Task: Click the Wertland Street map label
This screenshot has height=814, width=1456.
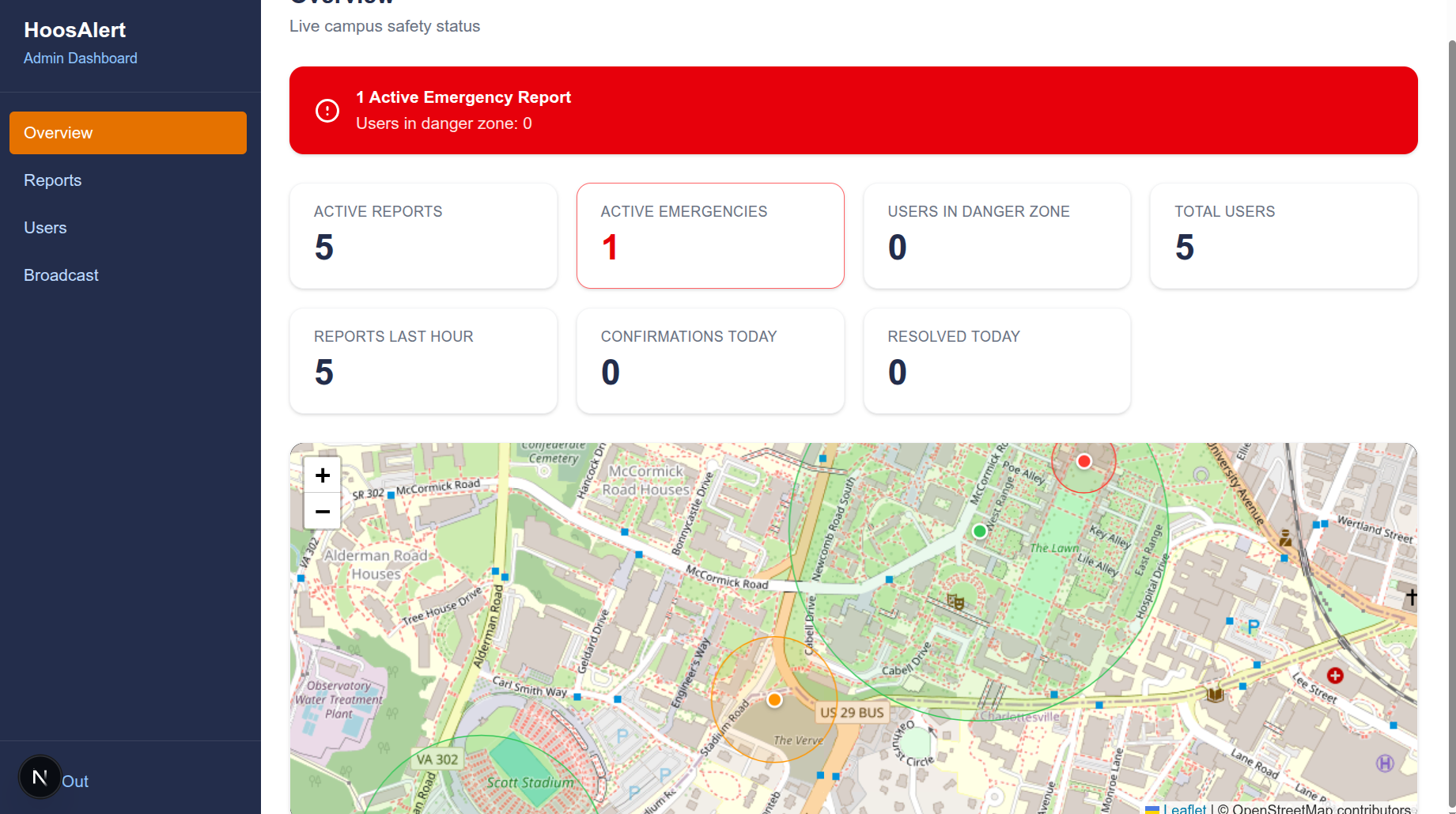Action: point(1375,529)
